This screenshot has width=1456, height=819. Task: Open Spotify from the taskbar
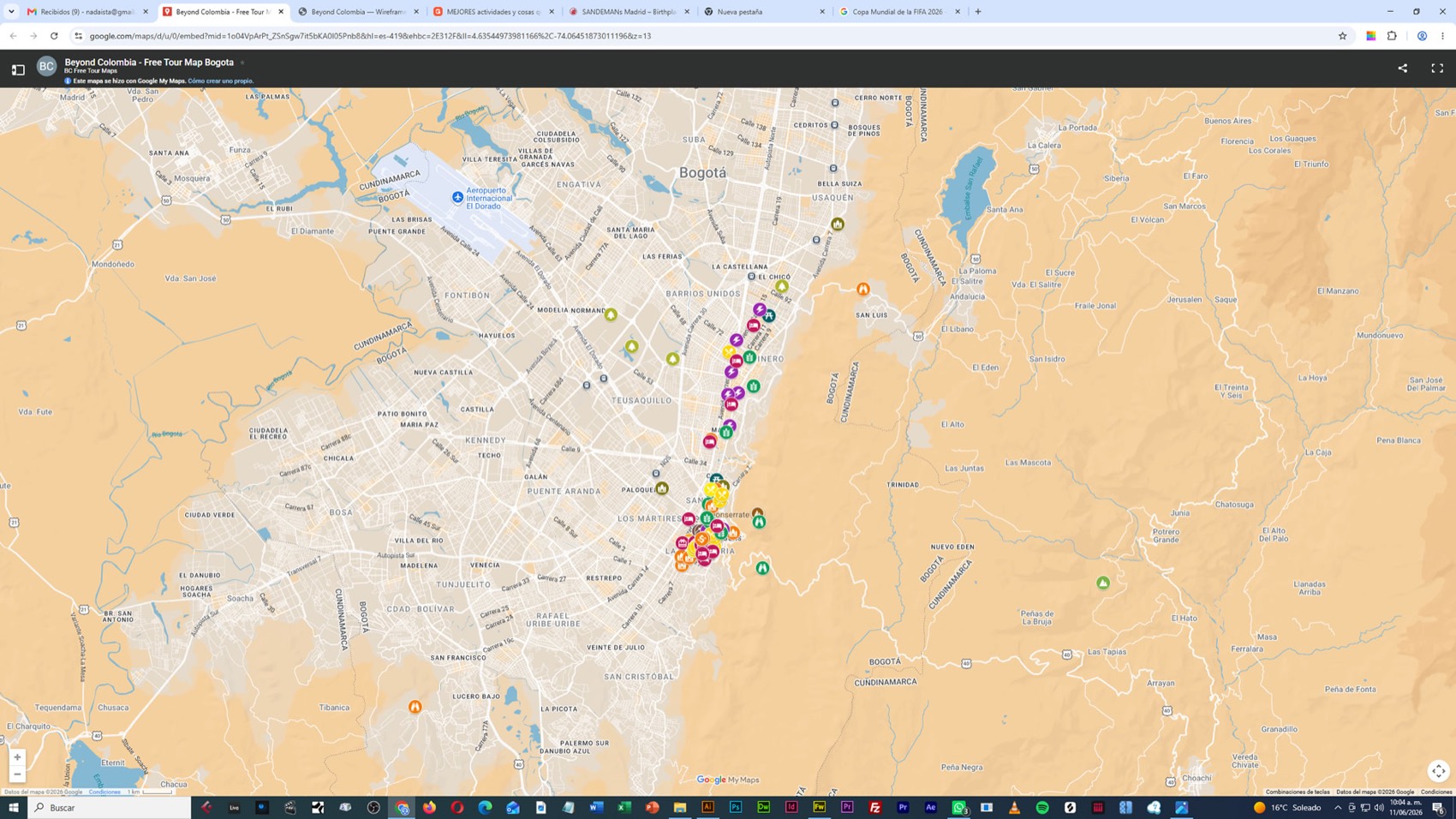(1042, 808)
